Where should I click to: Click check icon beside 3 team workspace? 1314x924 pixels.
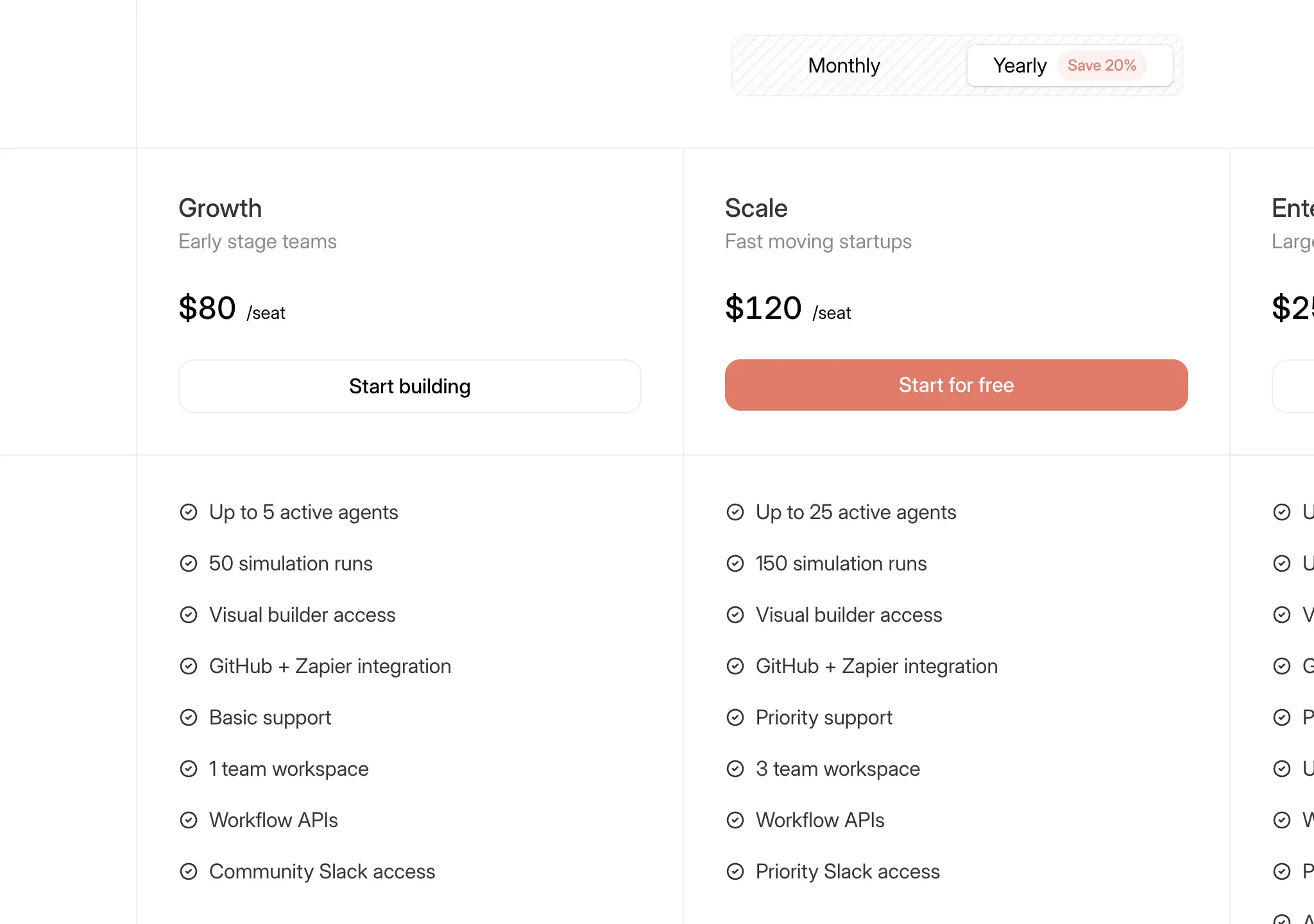pyautogui.click(x=735, y=769)
